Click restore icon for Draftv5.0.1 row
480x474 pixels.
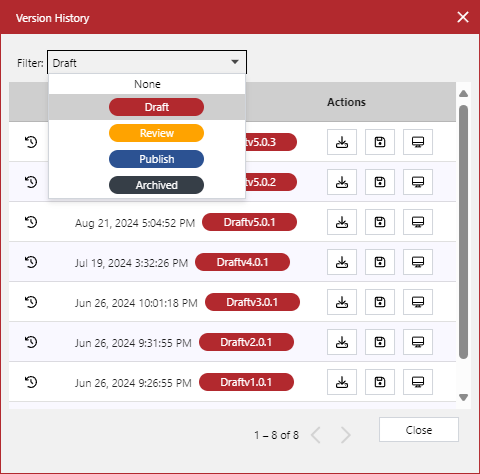tap(31, 222)
